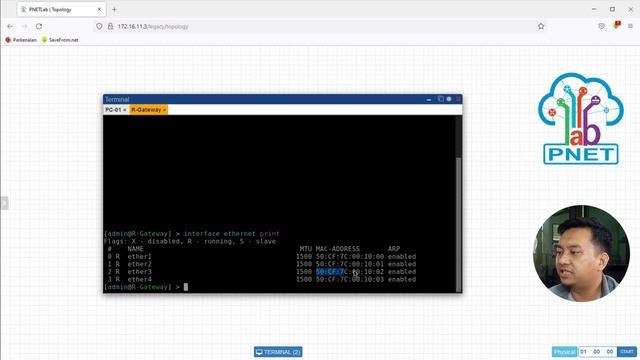Reload the page with the refresh icon
The width and height of the screenshot is (640, 360).
click(x=39, y=26)
